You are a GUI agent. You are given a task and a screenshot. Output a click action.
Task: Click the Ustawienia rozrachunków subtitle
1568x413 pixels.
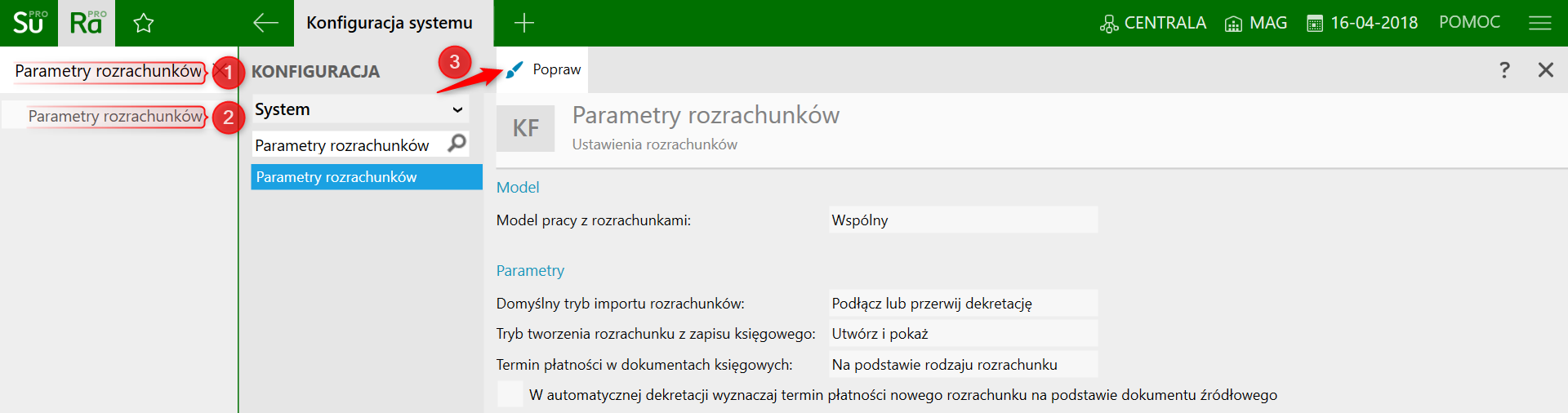tap(654, 144)
